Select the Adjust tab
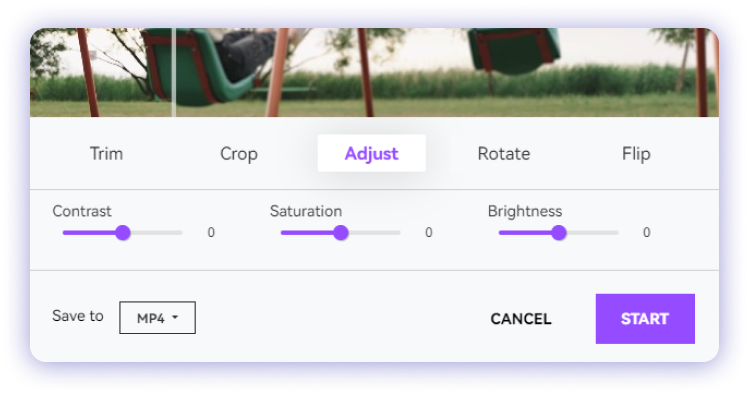Screen dimensions: 749x394 pyautogui.click(x=372, y=153)
